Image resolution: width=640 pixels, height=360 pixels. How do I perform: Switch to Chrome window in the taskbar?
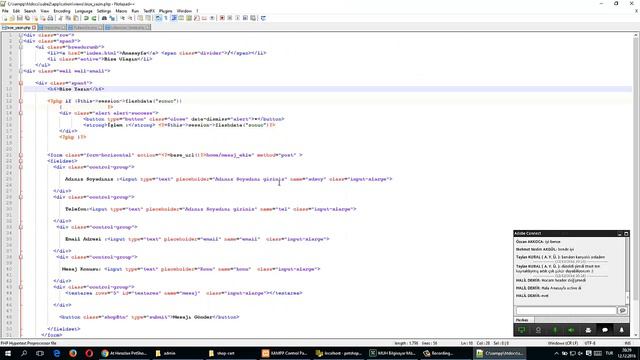tap(124, 353)
